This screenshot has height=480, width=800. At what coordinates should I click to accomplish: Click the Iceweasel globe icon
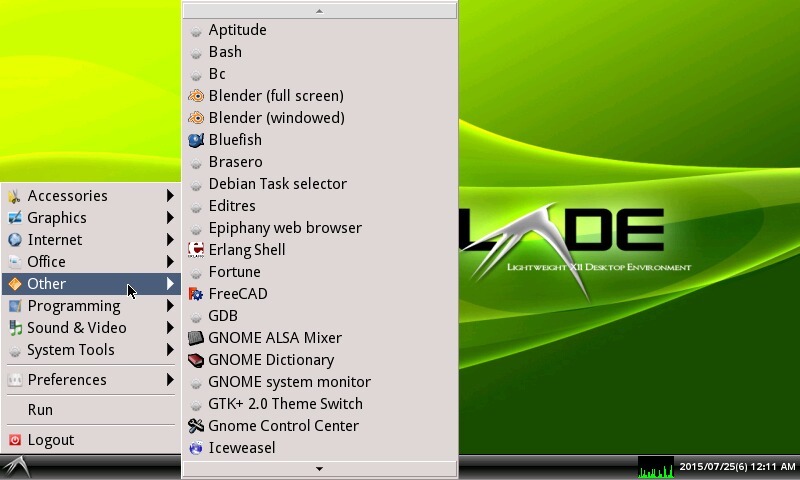tap(196, 448)
